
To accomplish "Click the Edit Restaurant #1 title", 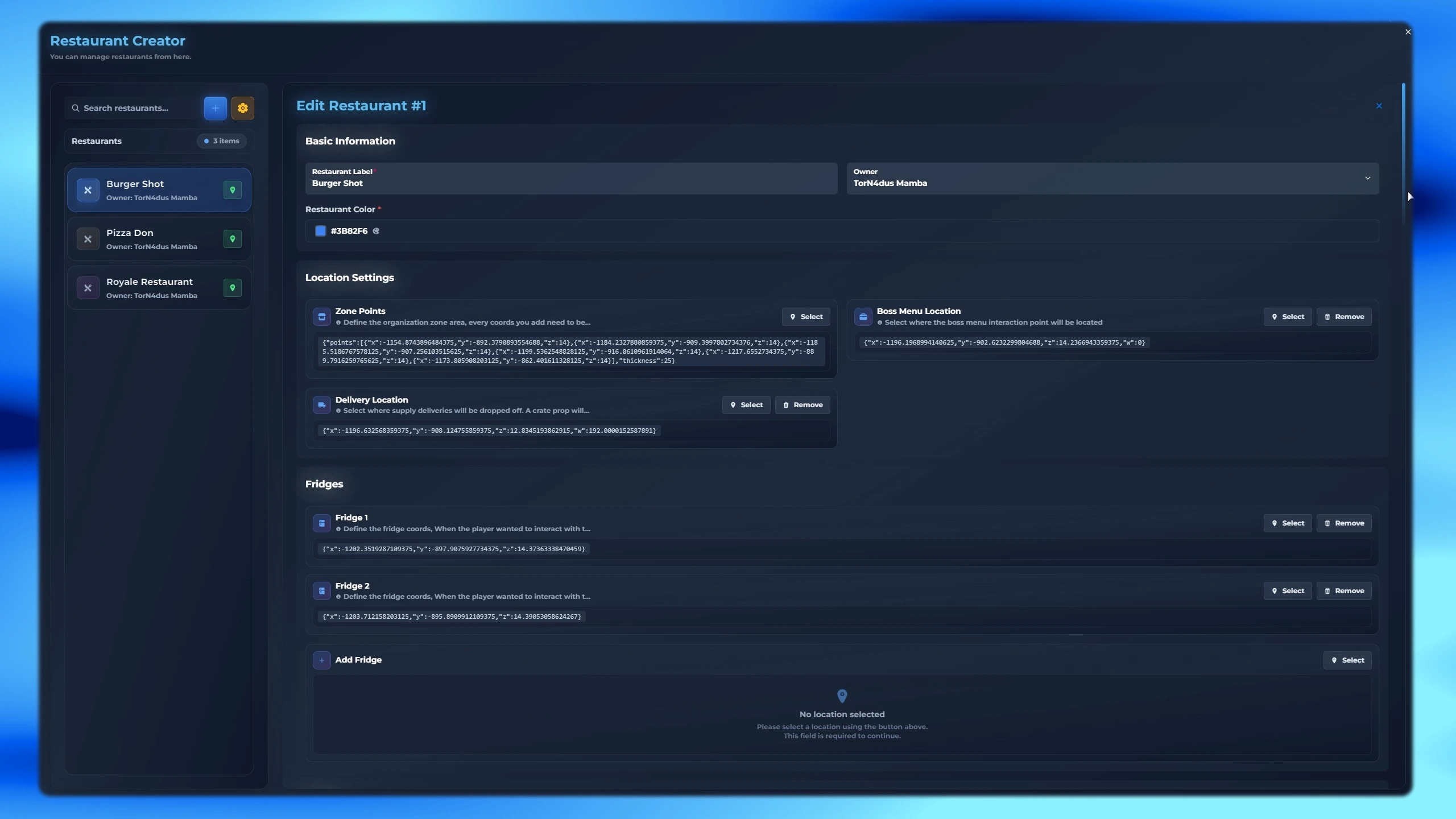I will 361,106.
